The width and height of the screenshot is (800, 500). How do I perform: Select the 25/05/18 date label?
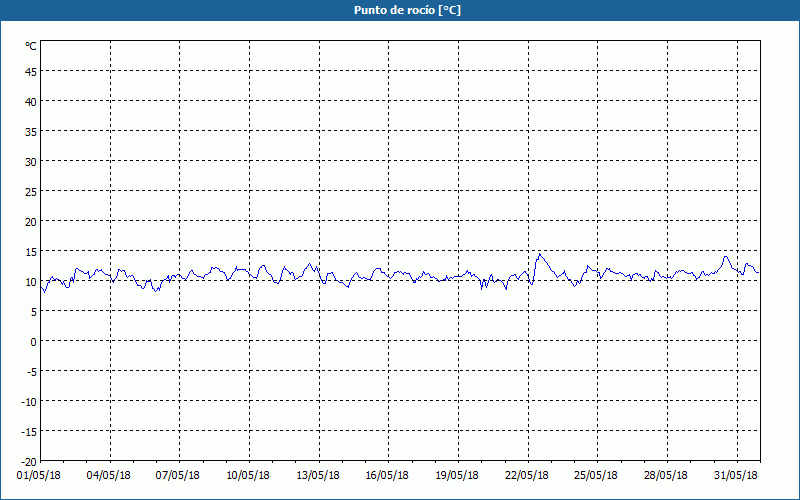[x=598, y=474]
